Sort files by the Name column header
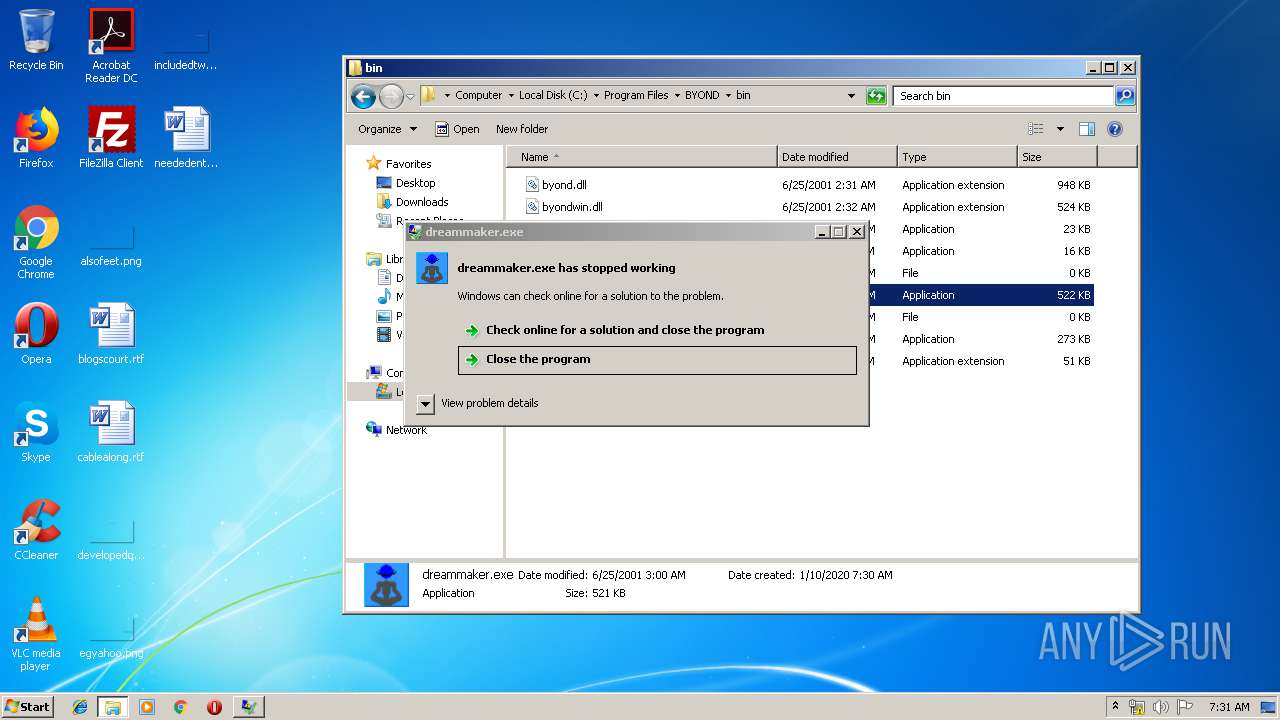1280x720 pixels. (641, 157)
